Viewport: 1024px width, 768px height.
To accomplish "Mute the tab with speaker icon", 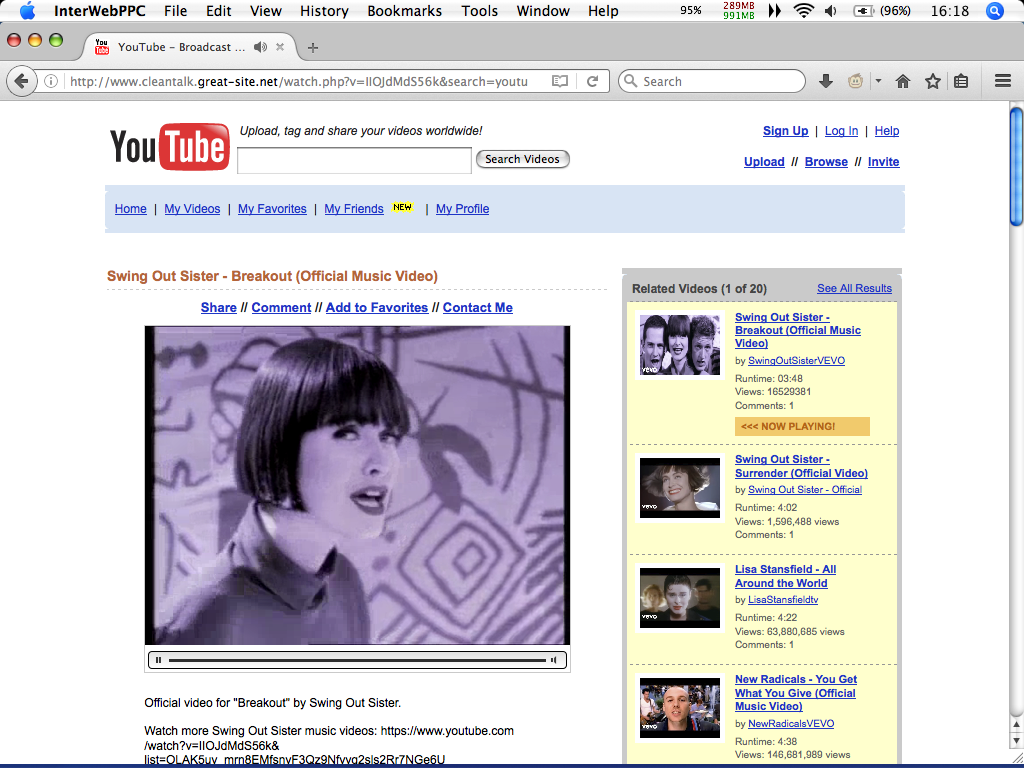I will tap(261, 47).
